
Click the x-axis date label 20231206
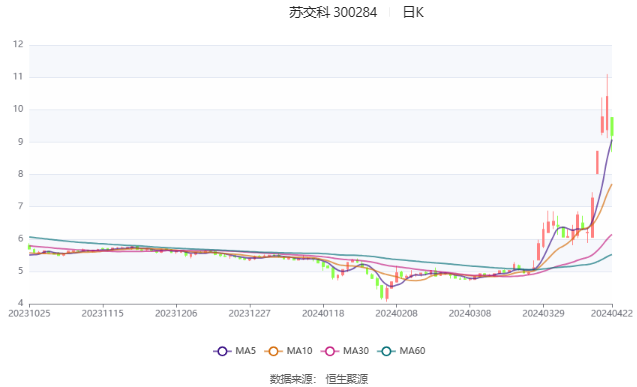(176, 313)
